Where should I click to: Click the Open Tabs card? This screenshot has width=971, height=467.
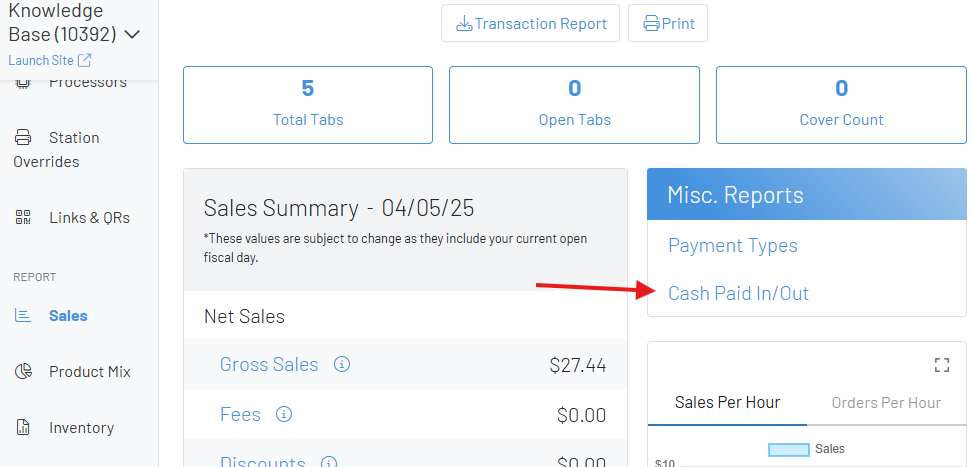coord(574,104)
